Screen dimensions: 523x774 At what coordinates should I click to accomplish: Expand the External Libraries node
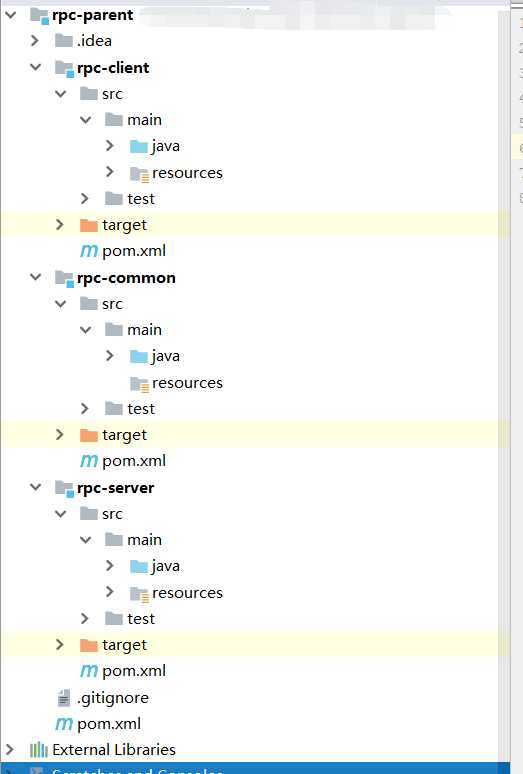[x=10, y=750]
